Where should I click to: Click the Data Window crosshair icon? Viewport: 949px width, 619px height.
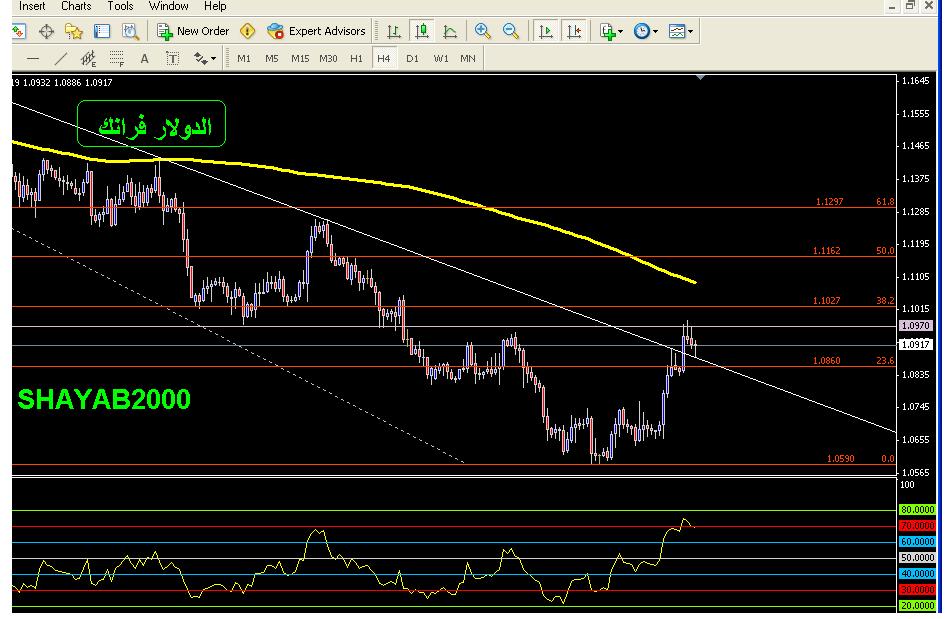pos(46,31)
